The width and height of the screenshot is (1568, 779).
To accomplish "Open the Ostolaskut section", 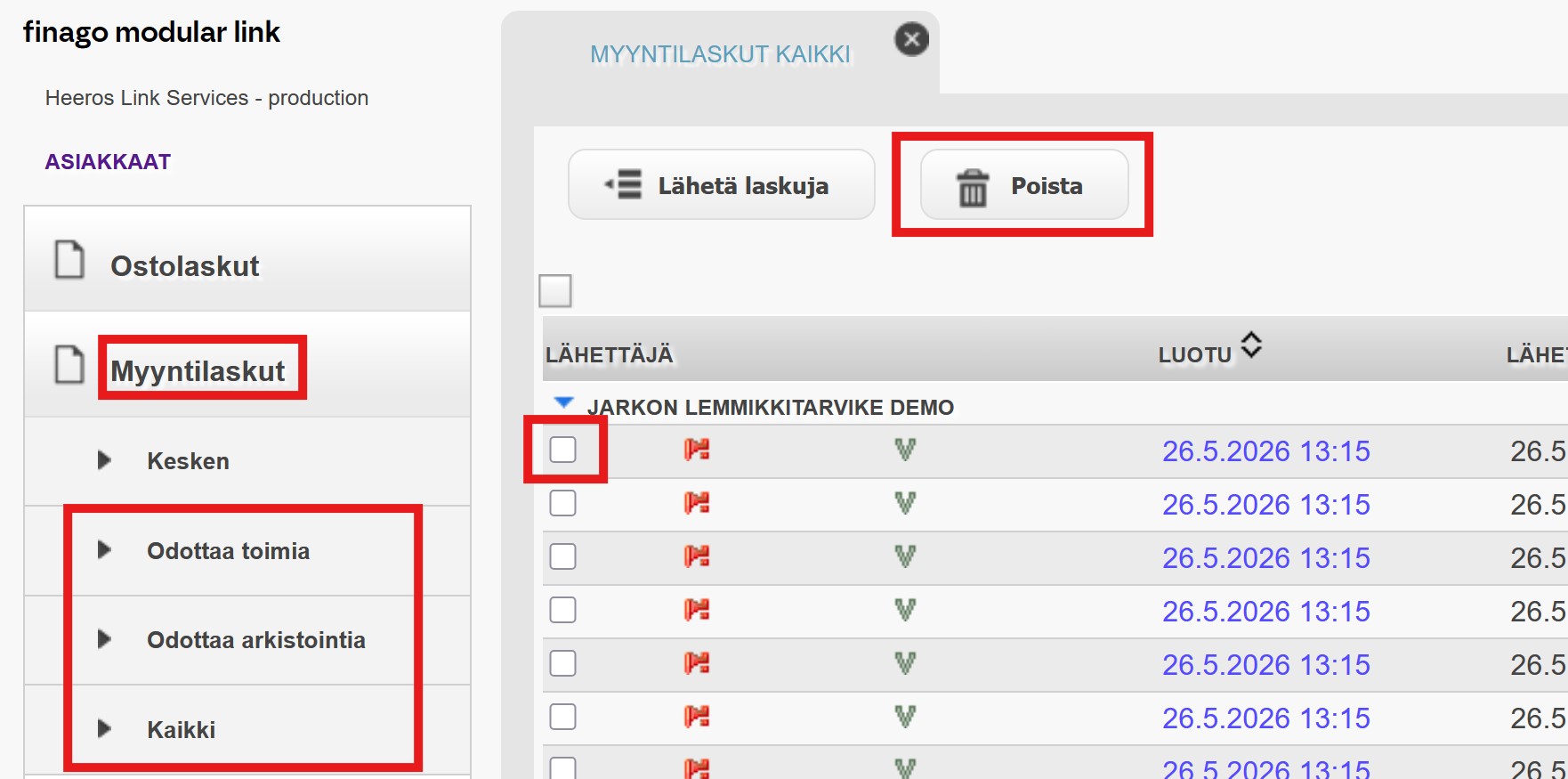I will pos(247,259).
